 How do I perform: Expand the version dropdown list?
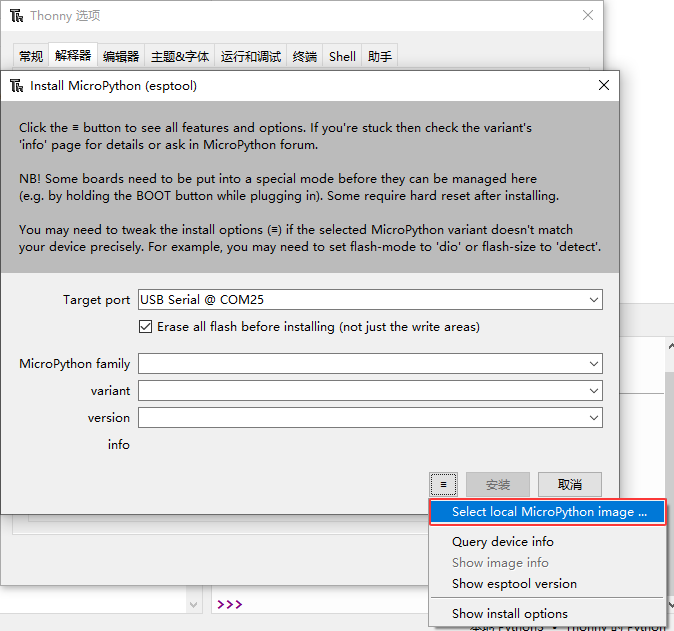coord(594,418)
